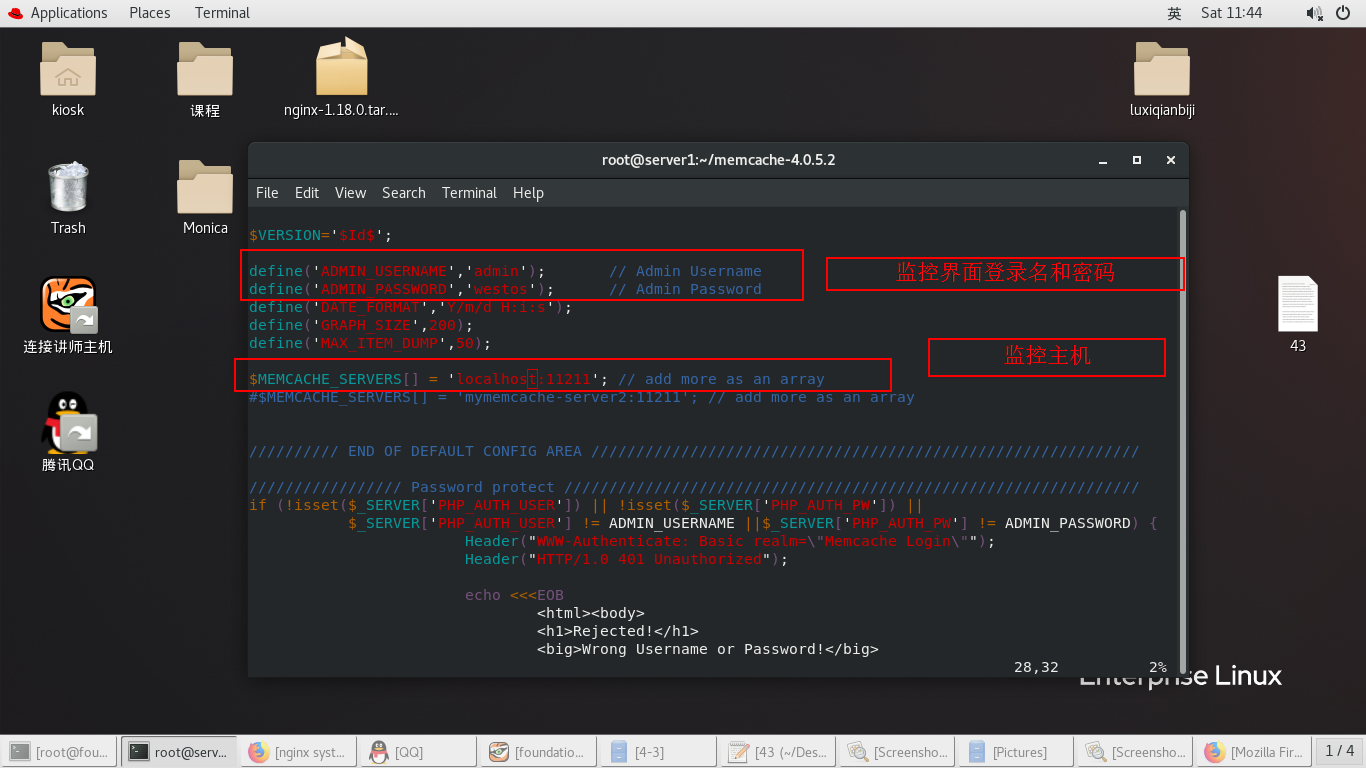
Task: Select the text file named 43
Action: pos(1298,304)
